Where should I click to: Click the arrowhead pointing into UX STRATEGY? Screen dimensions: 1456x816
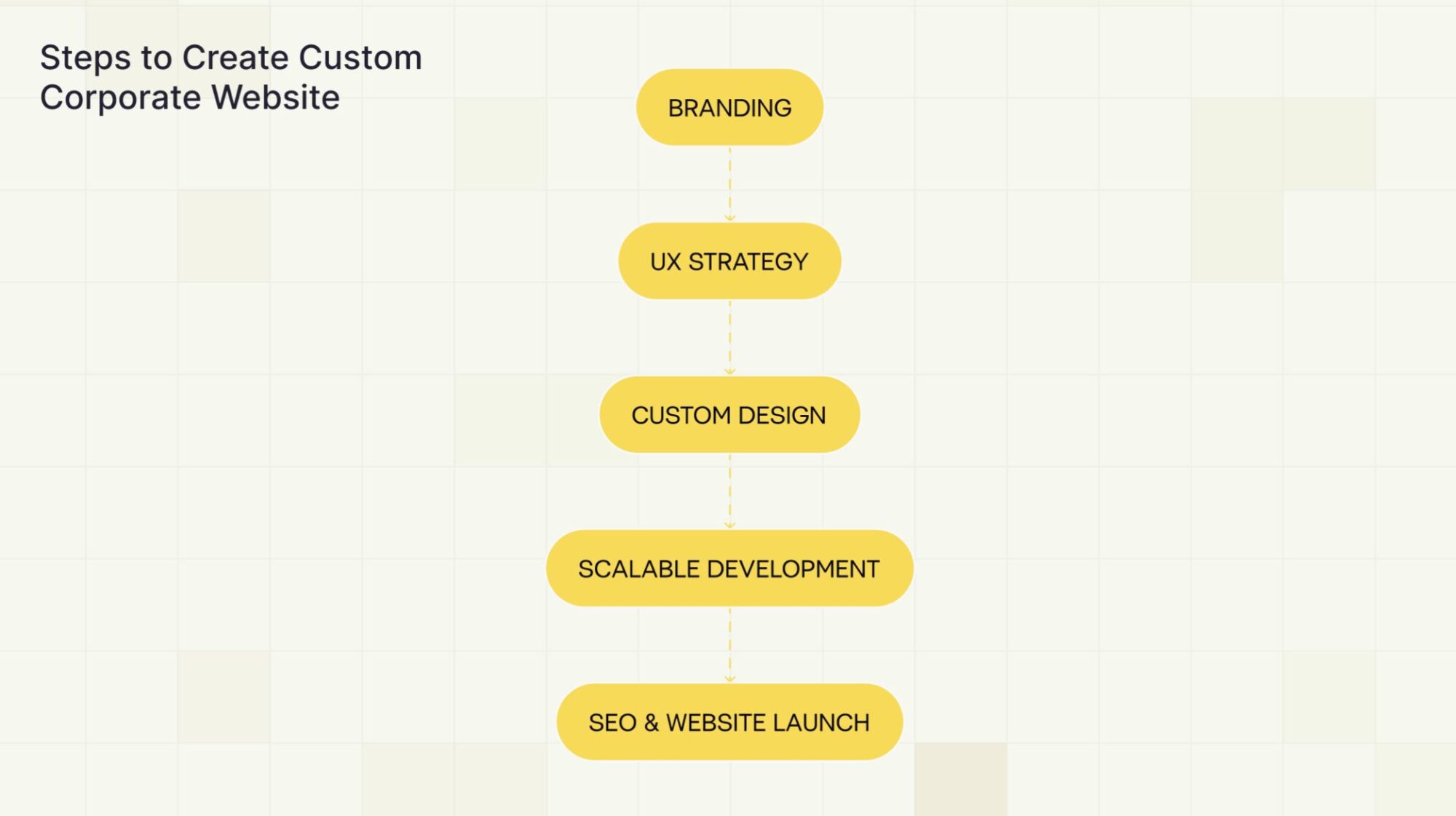click(x=730, y=218)
